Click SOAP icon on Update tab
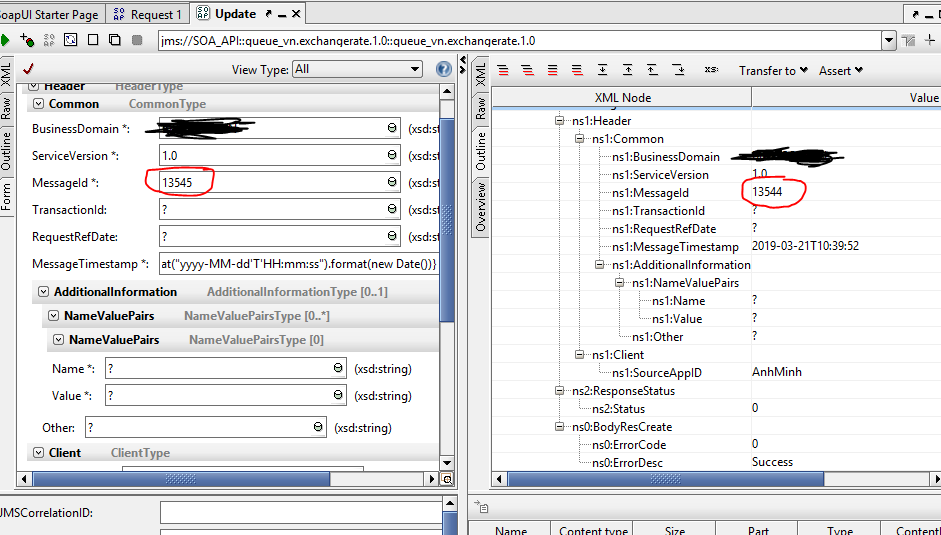This screenshot has width=941, height=535. point(203,13)
